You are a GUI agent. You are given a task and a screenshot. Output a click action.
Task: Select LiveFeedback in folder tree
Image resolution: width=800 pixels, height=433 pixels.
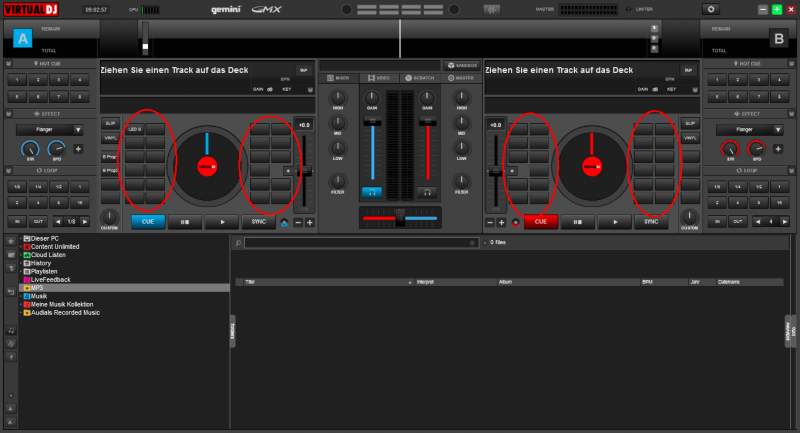tap(51, 279)
